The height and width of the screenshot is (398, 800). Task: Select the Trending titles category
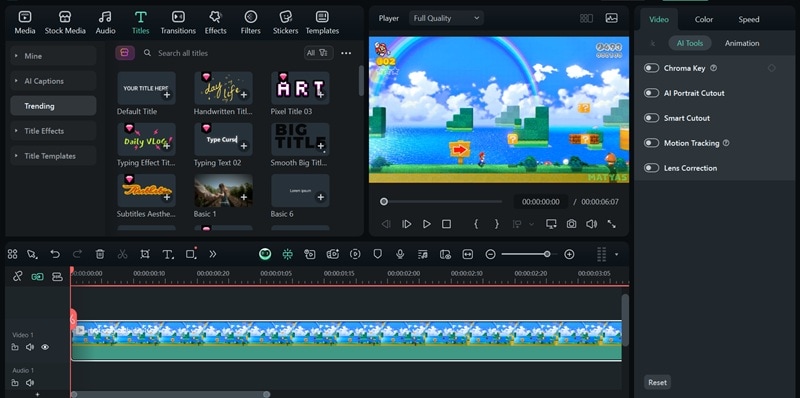[x=53, y=106]
